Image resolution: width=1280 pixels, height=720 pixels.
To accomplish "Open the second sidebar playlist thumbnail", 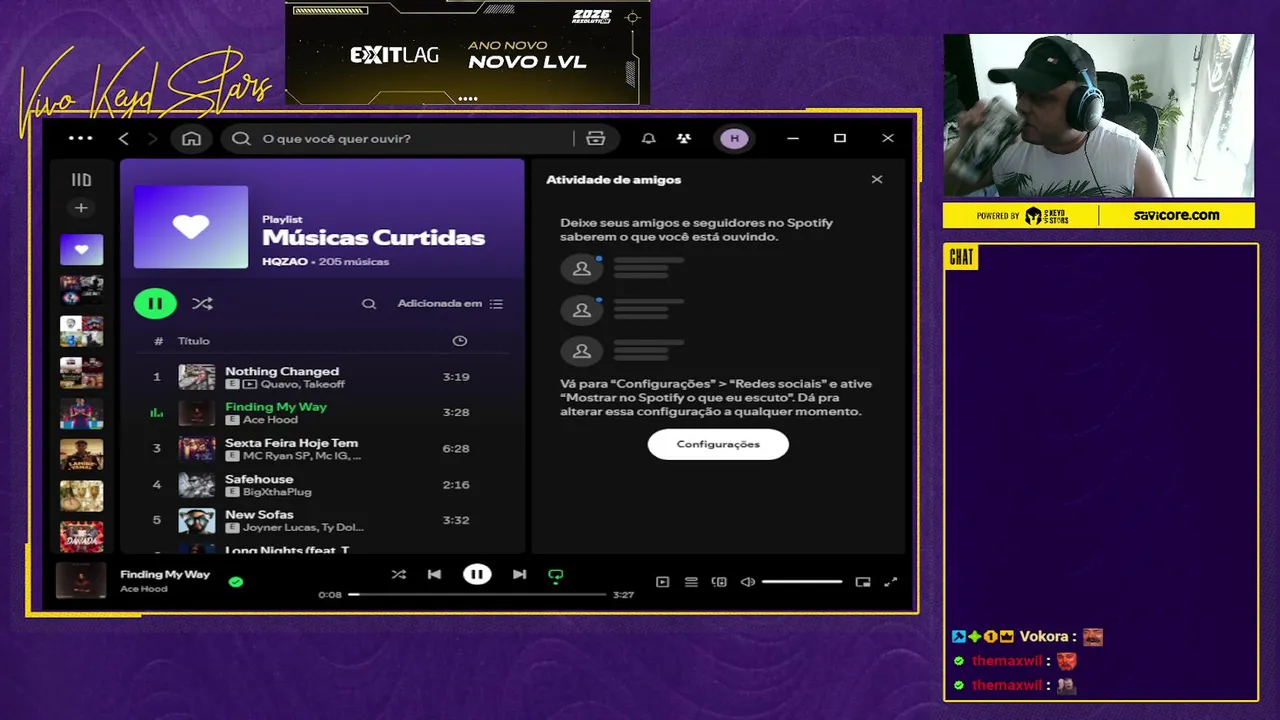I will [x=81, y=290].
